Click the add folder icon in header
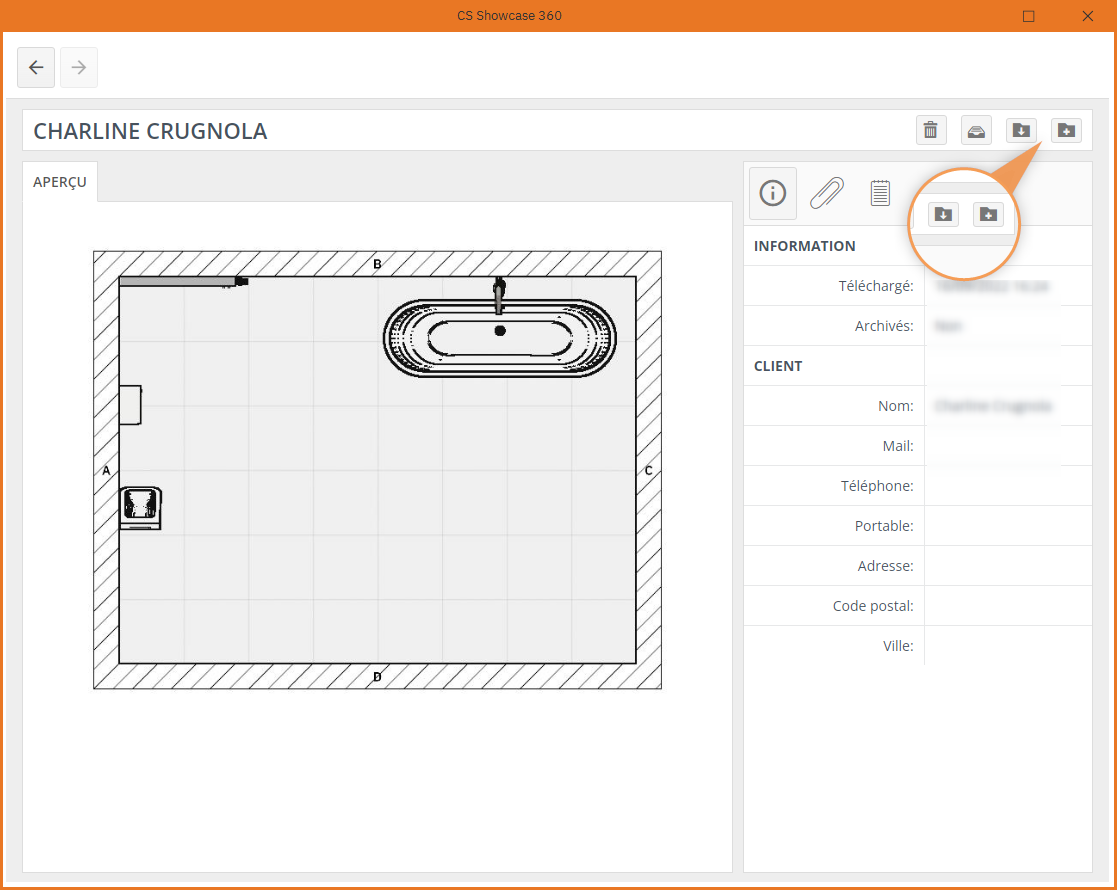The image size is (1117, 890). click(x=1066, y=130)
